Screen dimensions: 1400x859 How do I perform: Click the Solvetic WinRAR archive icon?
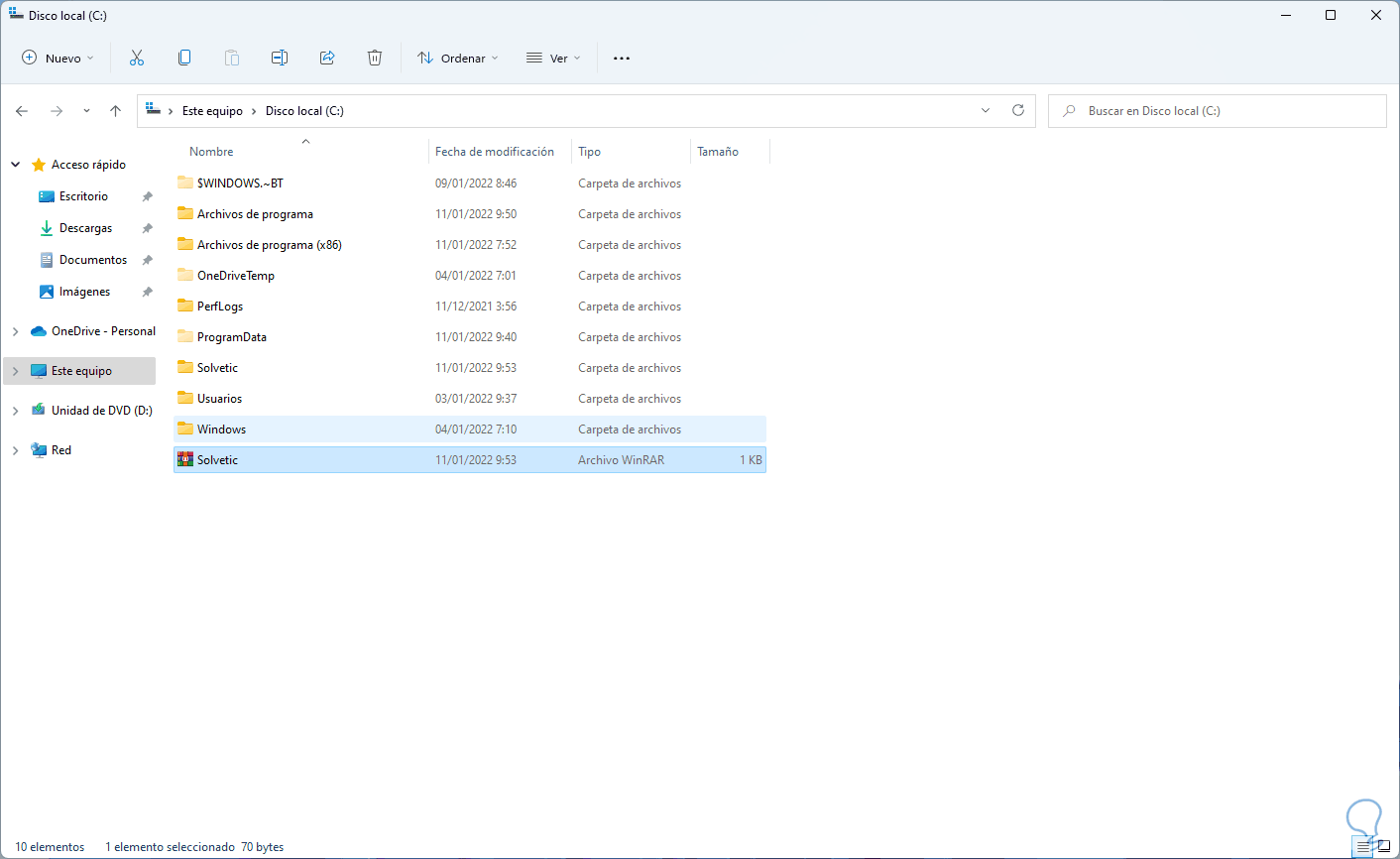(185, 459)
